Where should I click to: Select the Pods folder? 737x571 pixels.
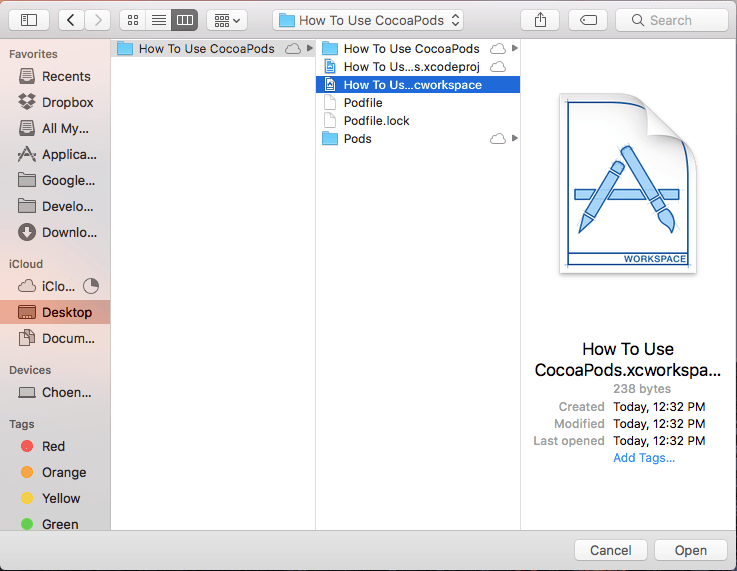pos(418,139)
